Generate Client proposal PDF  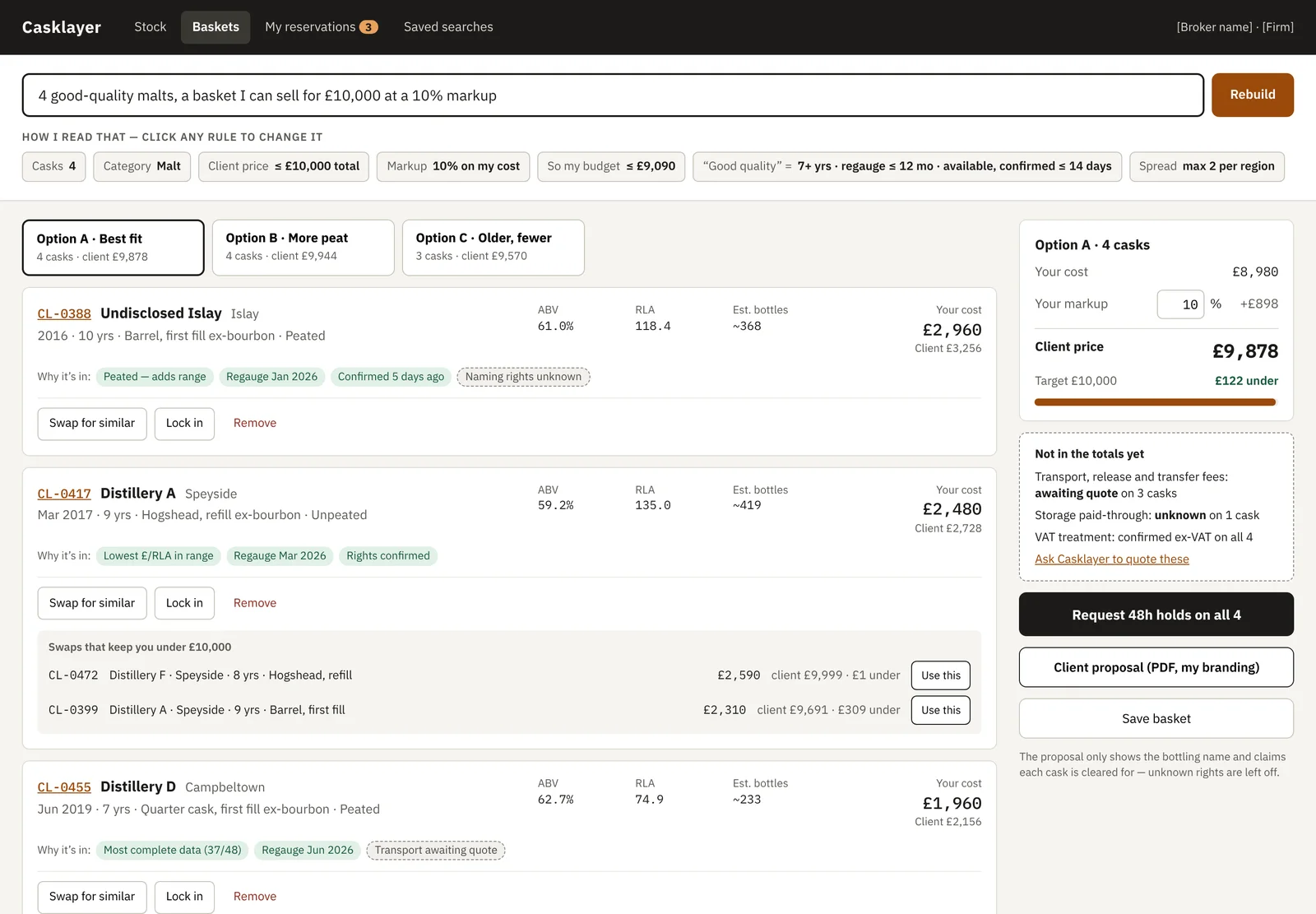click(x=1156, y=667)
